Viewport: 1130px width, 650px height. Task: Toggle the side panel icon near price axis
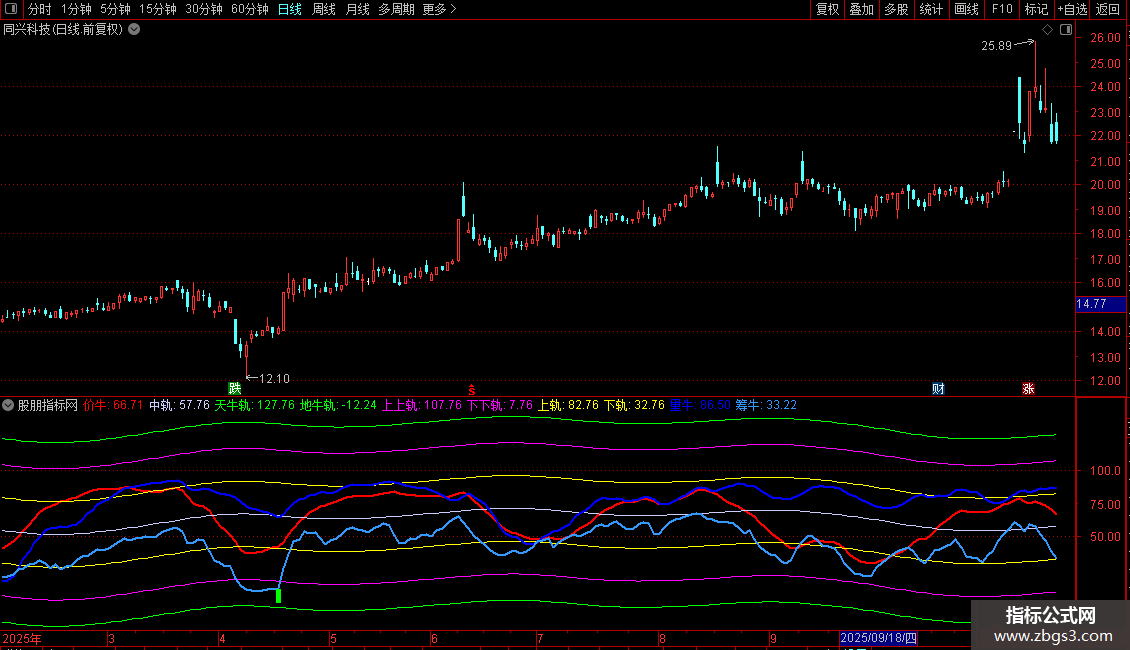(1065, 30)
